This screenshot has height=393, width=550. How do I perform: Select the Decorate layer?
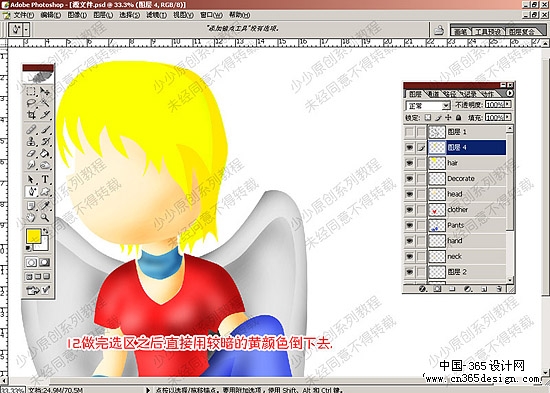pos(467,178)
